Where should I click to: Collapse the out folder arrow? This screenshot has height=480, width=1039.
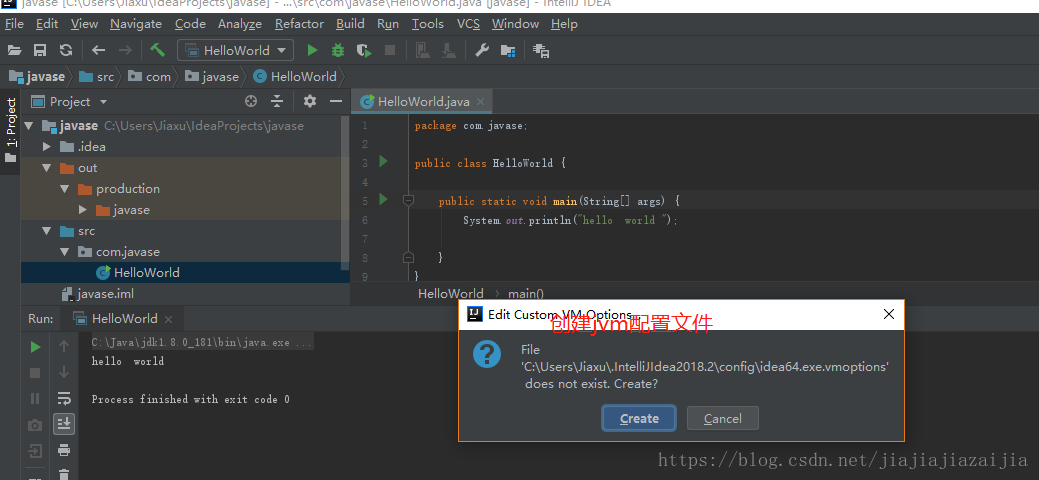tap(46, 168)
